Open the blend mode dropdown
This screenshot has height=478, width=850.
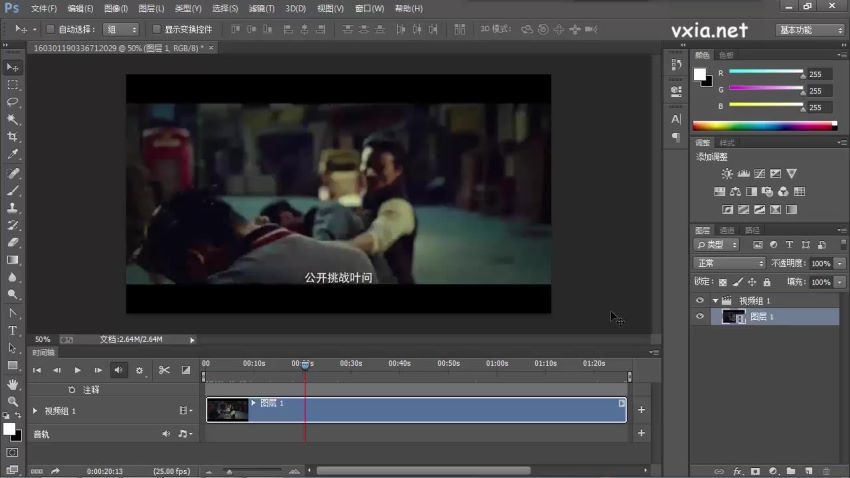click(x=729, y=263)
